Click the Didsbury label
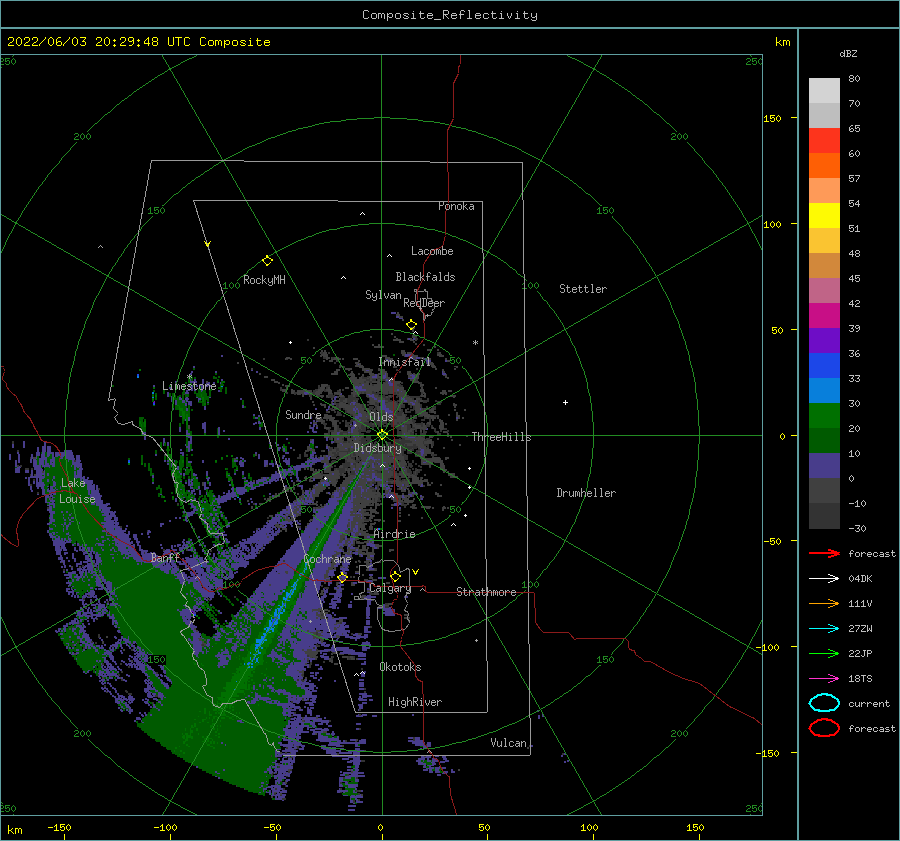Screen dimensions: 900x841 [377, 448]
